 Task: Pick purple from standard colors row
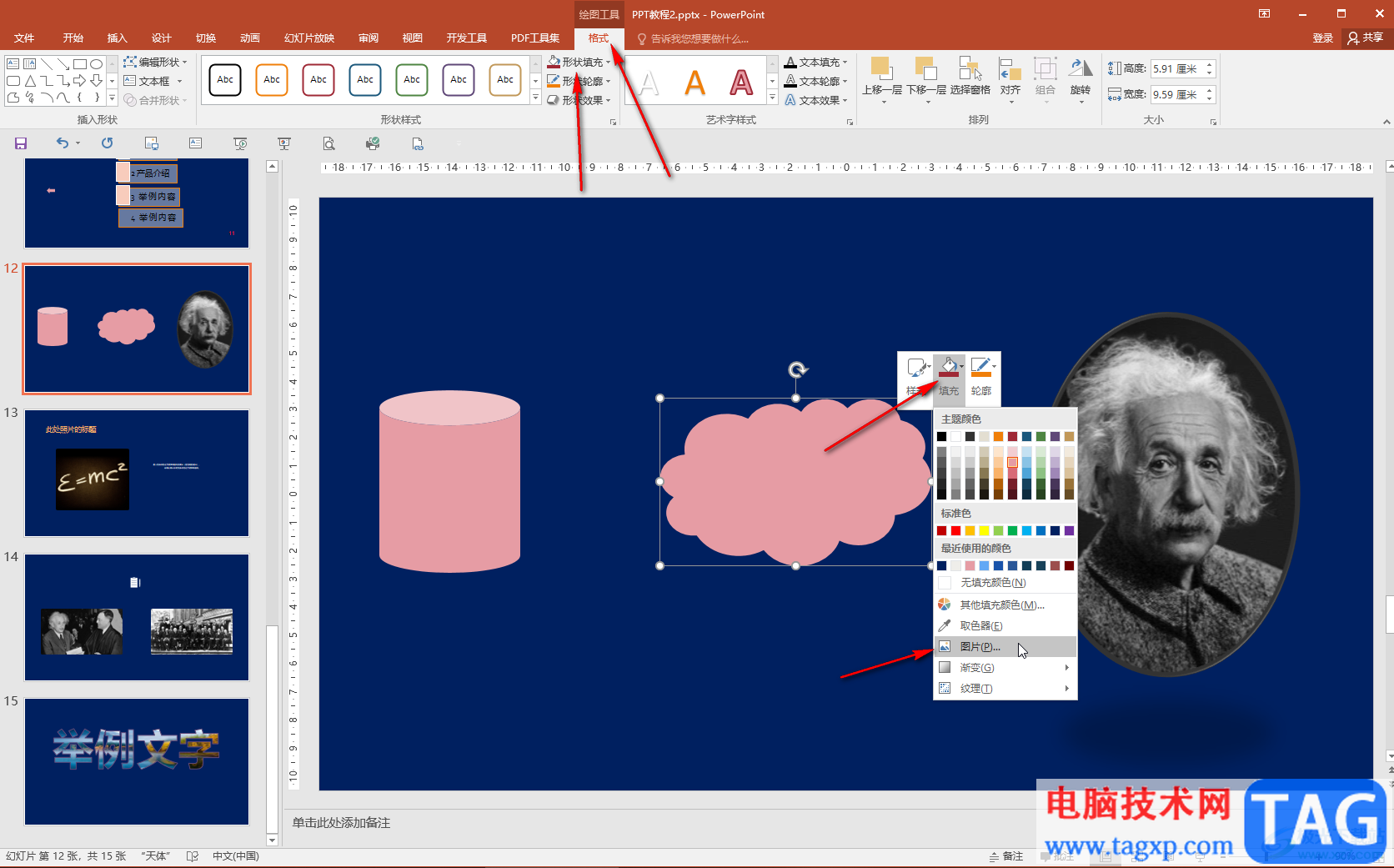coord(1069,531)
